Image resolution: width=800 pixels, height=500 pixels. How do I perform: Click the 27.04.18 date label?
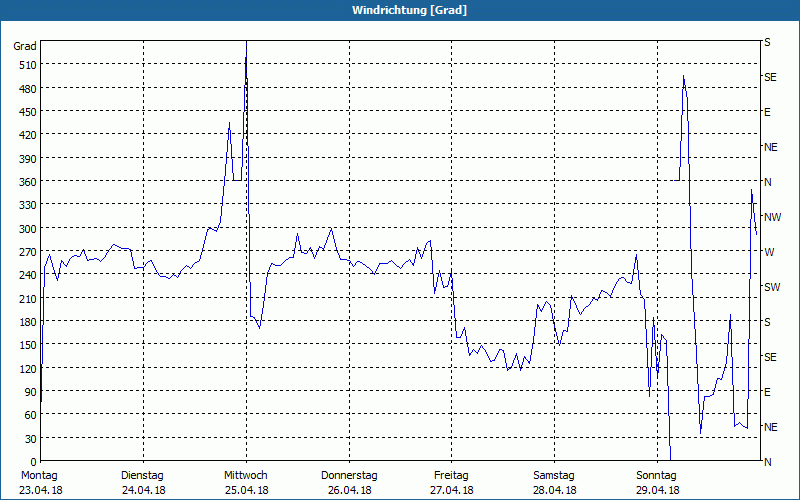coord(452,490)
